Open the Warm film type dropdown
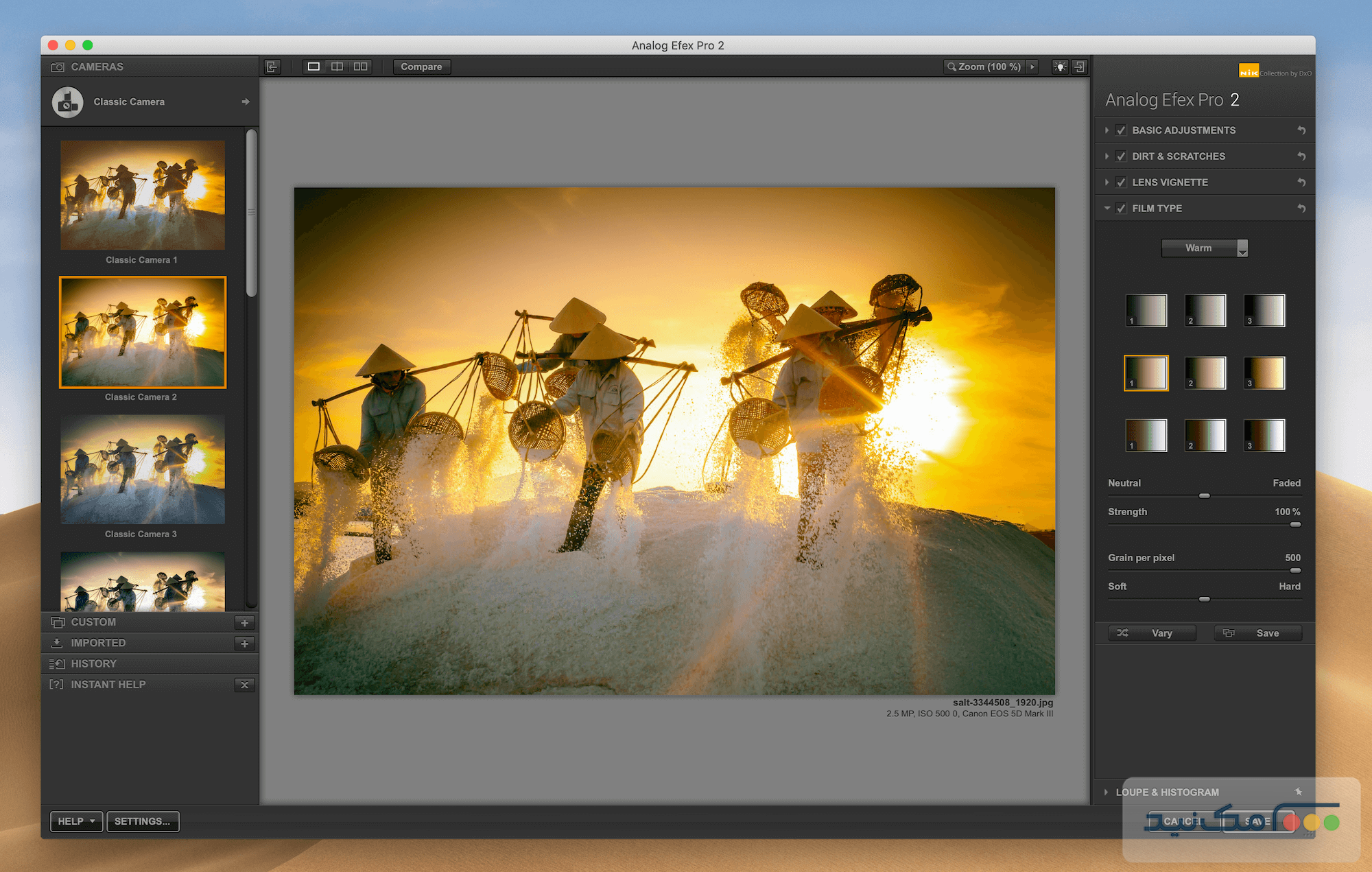 [x=1204, y=248]
